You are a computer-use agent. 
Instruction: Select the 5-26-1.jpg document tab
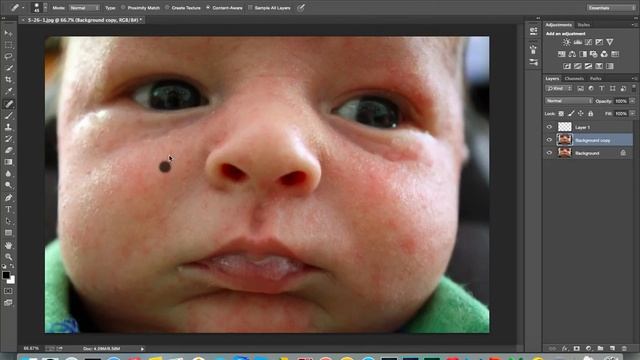tap(82, 20)
